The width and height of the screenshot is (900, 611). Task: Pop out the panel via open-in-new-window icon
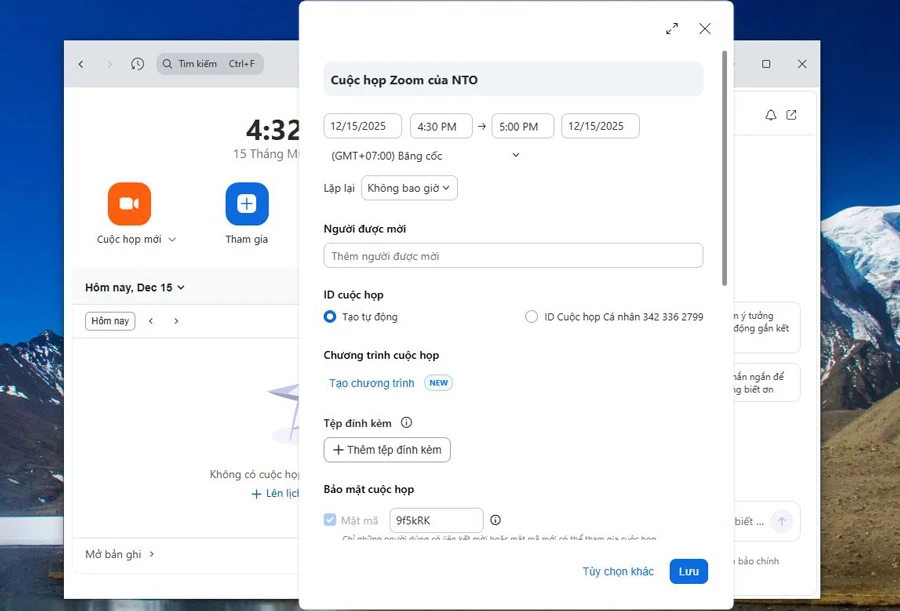click(792, 114)
